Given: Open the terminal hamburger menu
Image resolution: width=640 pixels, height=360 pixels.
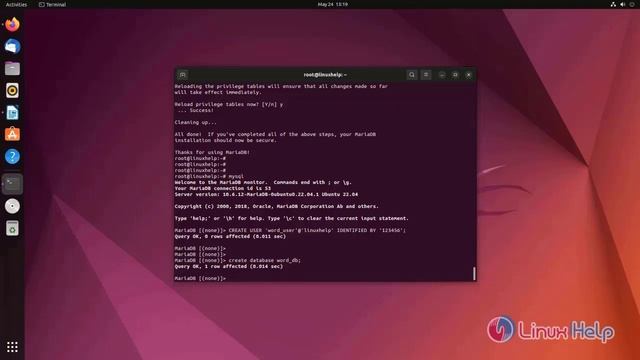Looking at the screenshot, I should coord(426,75).
